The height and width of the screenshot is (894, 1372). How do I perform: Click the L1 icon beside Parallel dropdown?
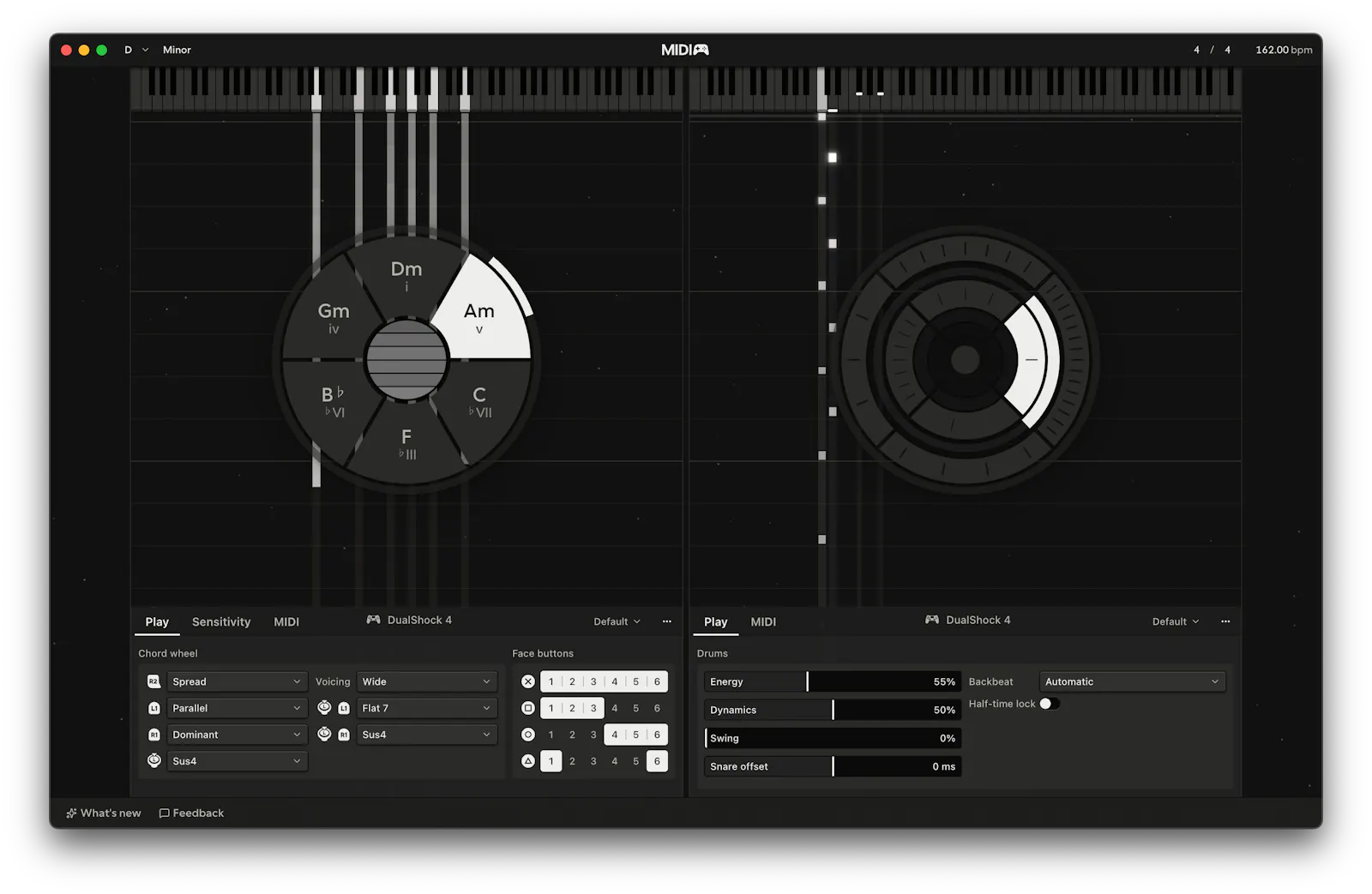tap(153, 708)
